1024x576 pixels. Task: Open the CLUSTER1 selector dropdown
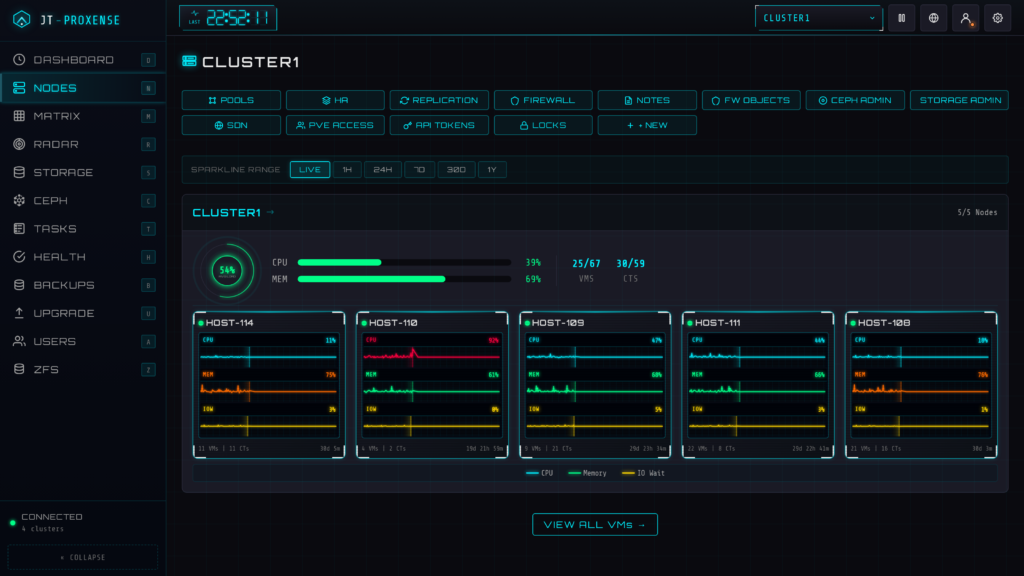(x=818, y=18)
